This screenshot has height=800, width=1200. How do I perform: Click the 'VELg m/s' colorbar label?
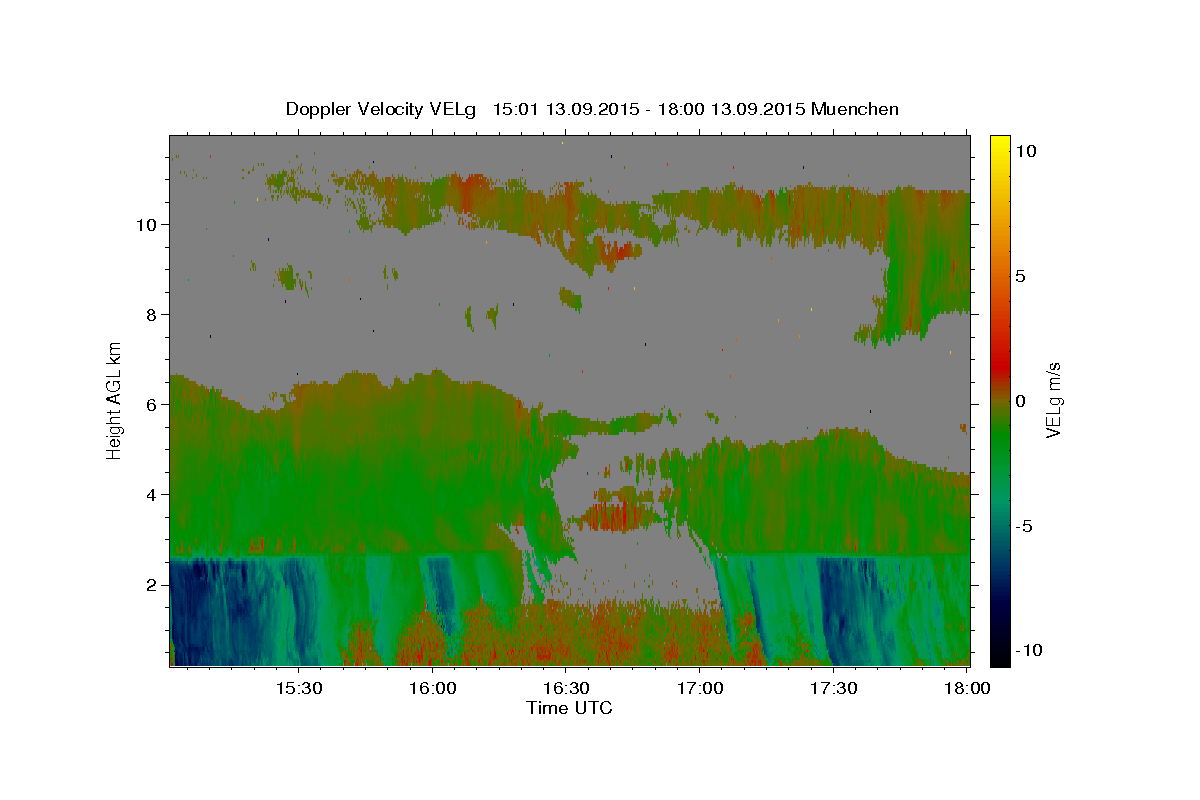click(1054, 400)
